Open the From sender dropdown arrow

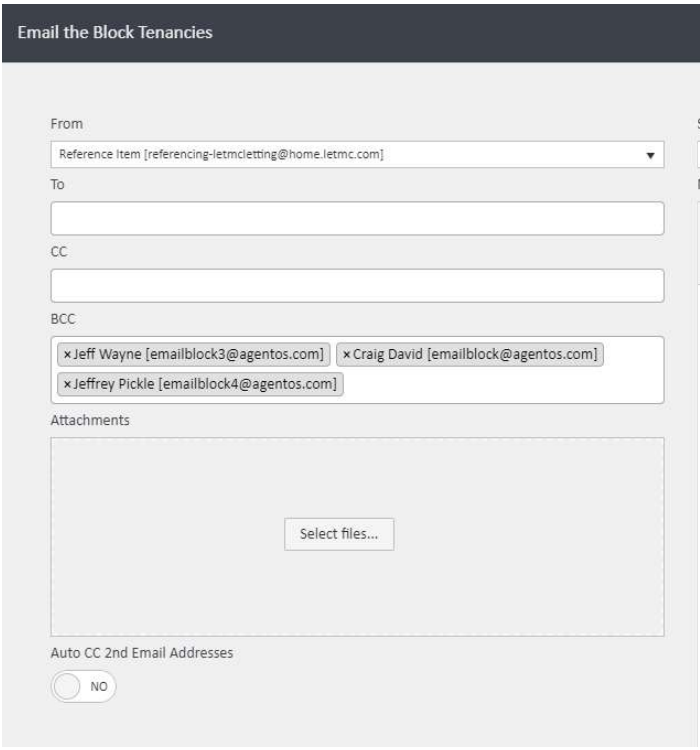[x=649, y=156]
